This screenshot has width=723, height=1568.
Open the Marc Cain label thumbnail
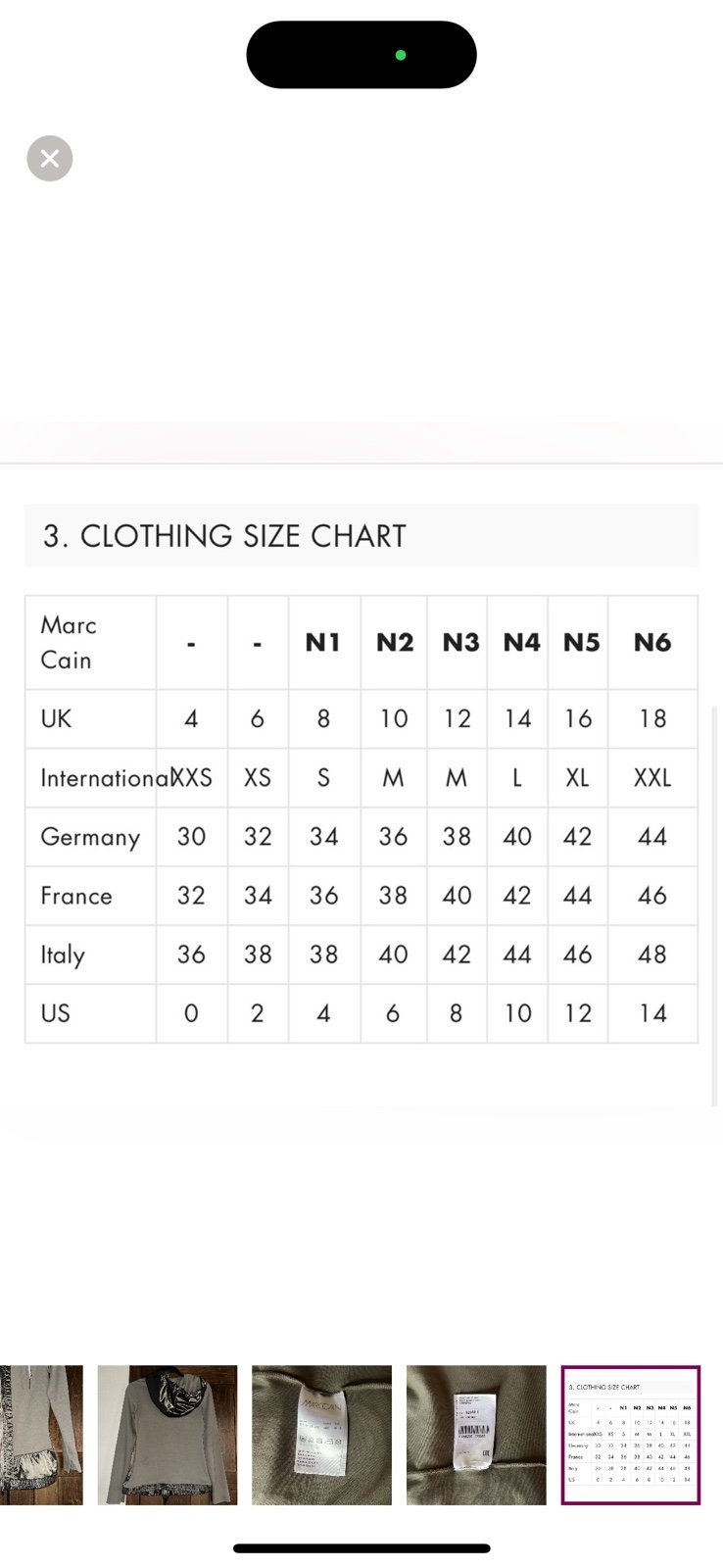click(x=321, y=1435)
